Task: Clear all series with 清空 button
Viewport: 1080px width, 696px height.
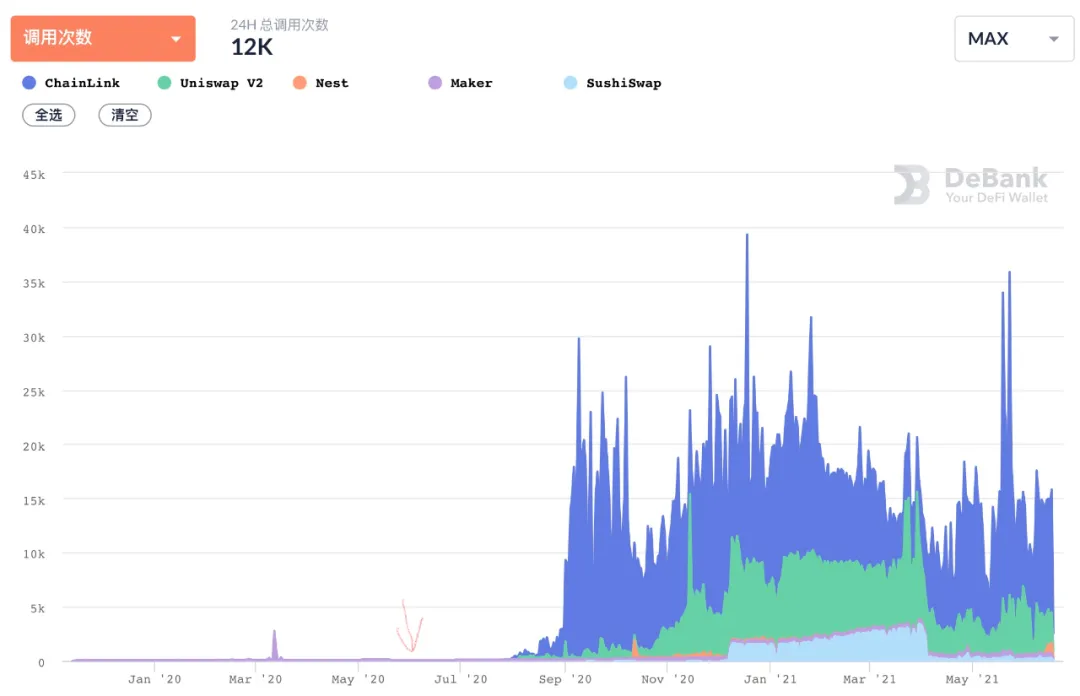Action: 125,115
